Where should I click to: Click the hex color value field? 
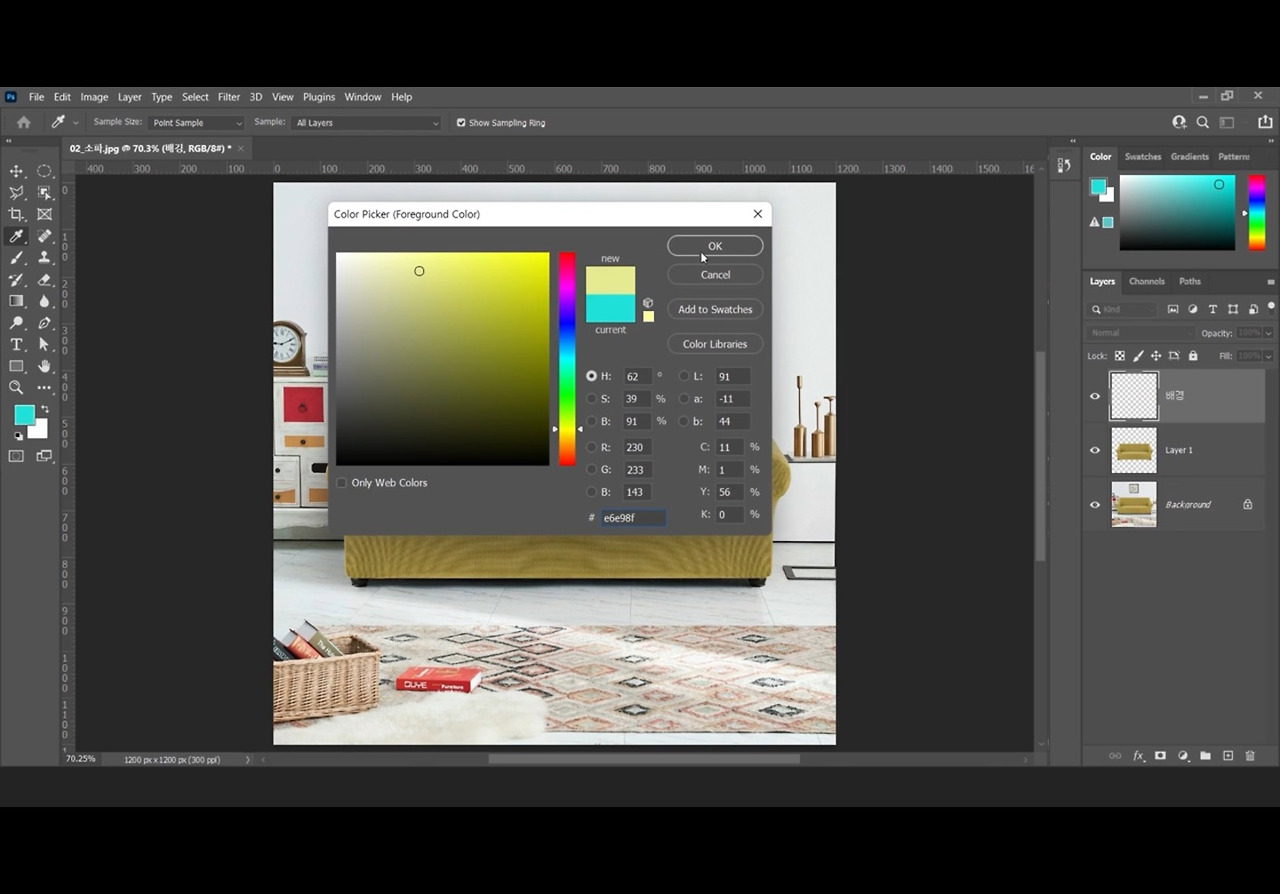[x=632, y=518]
